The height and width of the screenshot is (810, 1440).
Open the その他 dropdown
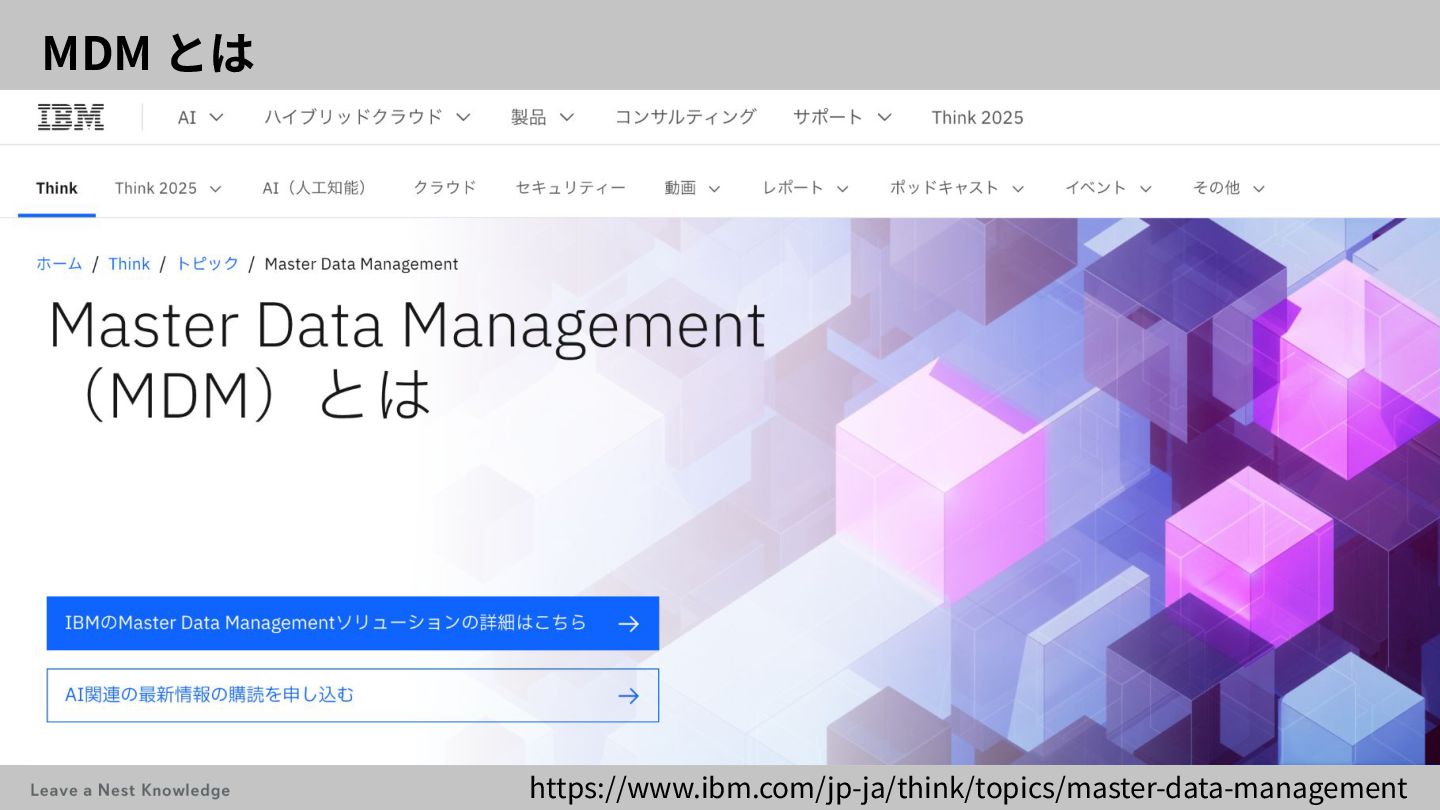coord(1229,187)
